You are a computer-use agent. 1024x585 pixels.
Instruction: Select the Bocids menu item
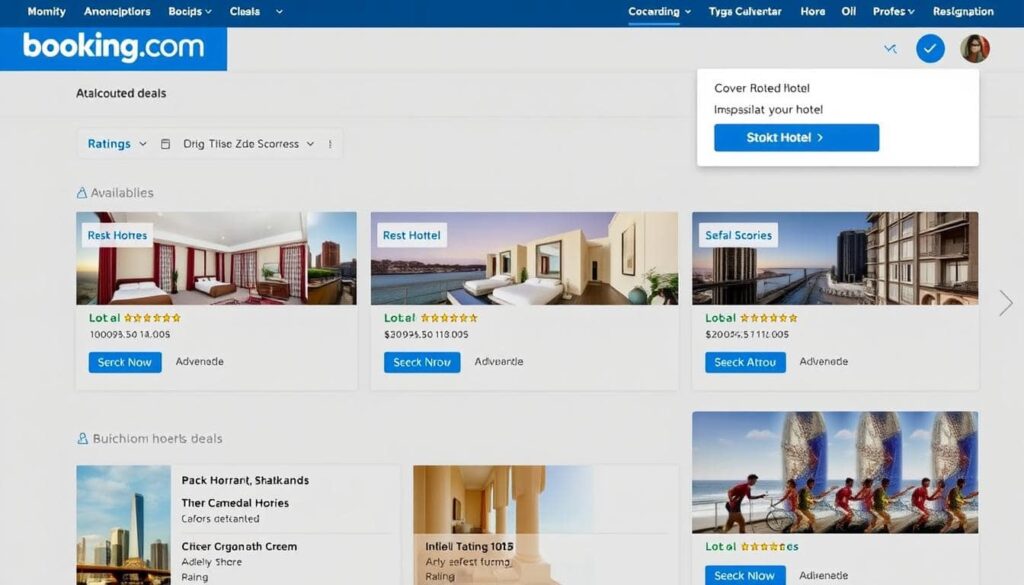tap(185, 11)
